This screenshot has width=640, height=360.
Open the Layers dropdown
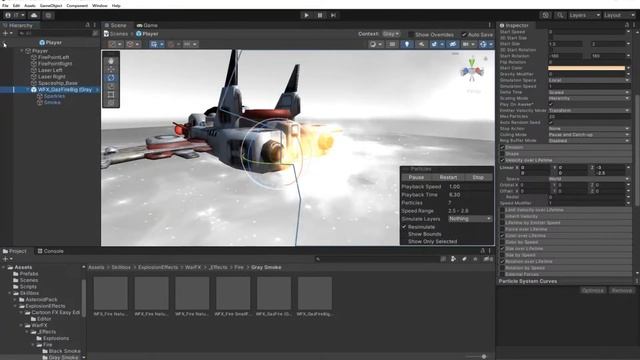coord(584,15)
